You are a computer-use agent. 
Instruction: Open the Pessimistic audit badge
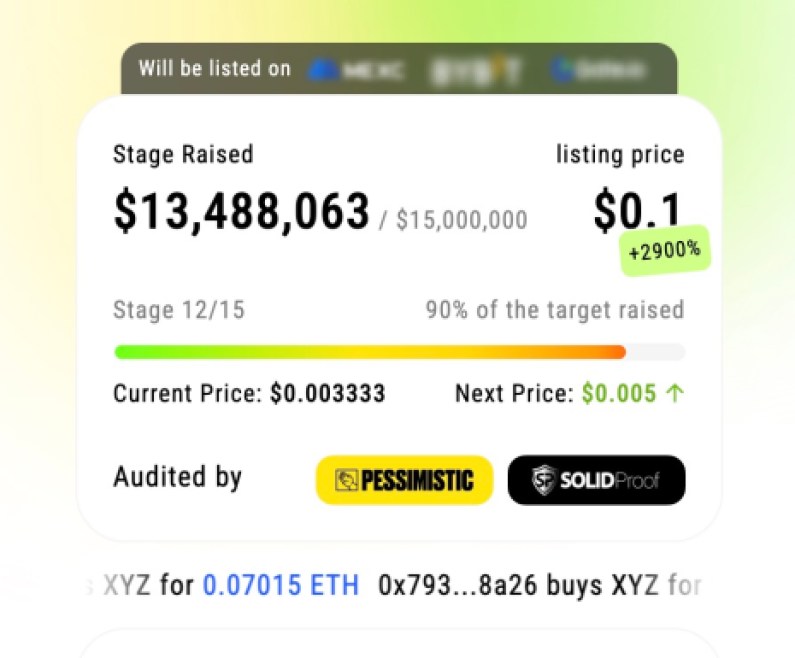[404, 480]
